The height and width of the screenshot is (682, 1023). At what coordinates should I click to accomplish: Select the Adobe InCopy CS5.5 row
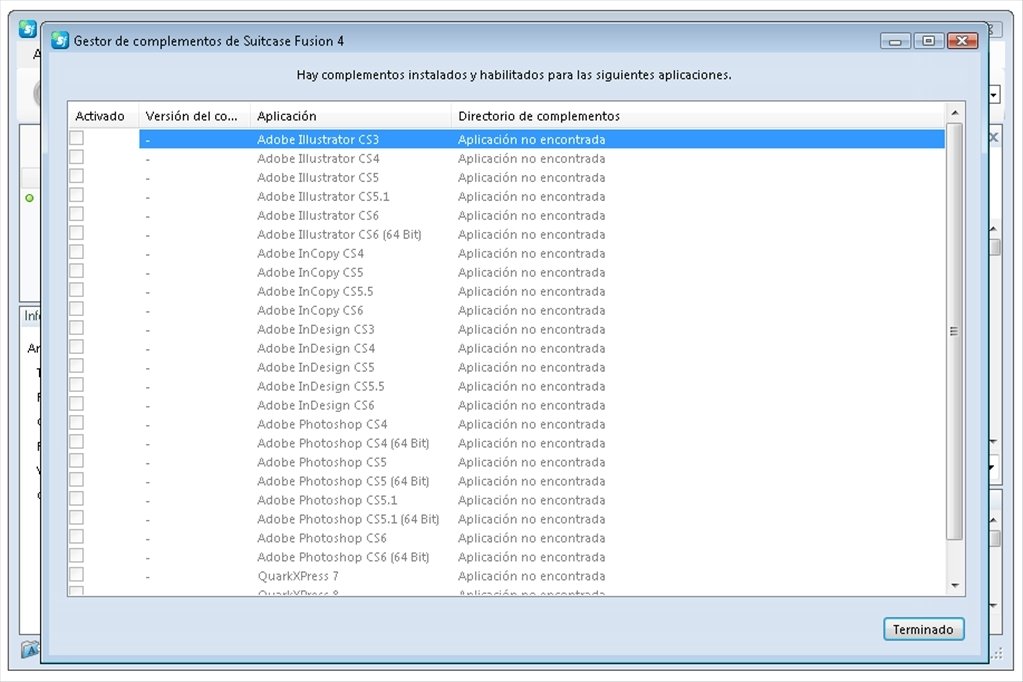coord(506,291)
